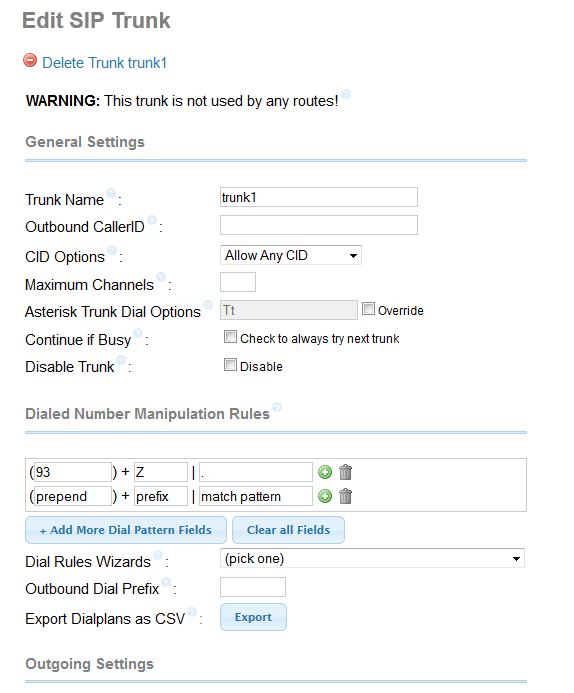Show the help tooltip for Maximum Channels
Viewport: 574px width, 693px height.
tap(161, 277)
